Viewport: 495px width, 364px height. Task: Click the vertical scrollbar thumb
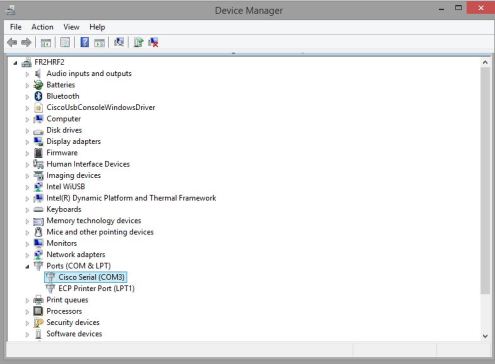click(485, 181)
